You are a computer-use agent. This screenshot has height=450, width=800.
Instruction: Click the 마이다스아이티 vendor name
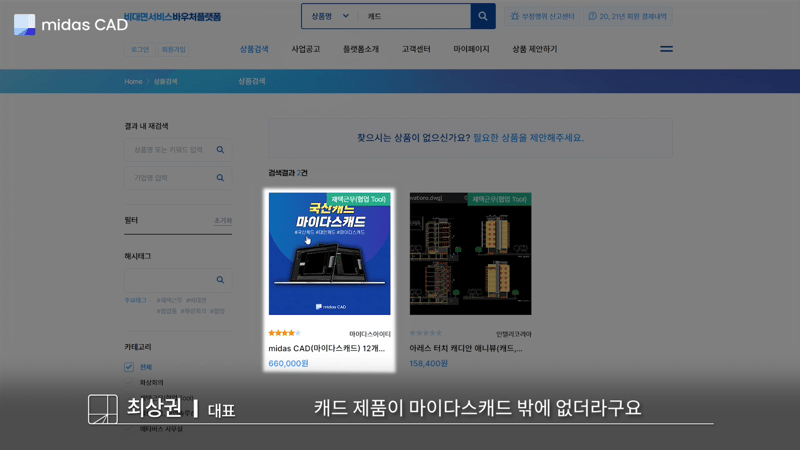coord(370,334)
